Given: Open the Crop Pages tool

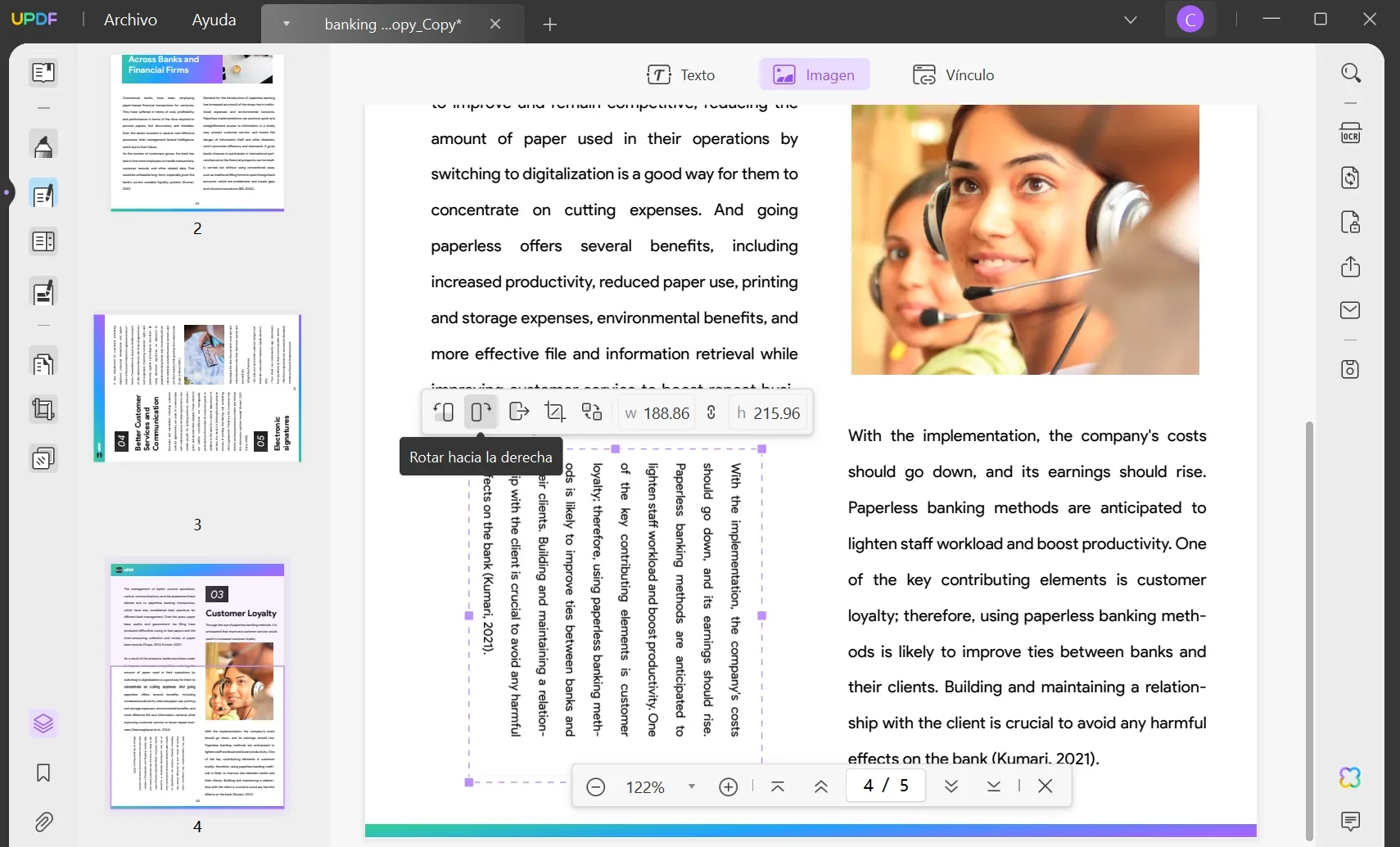Looking at the screenshot, I should coord(43,409).
